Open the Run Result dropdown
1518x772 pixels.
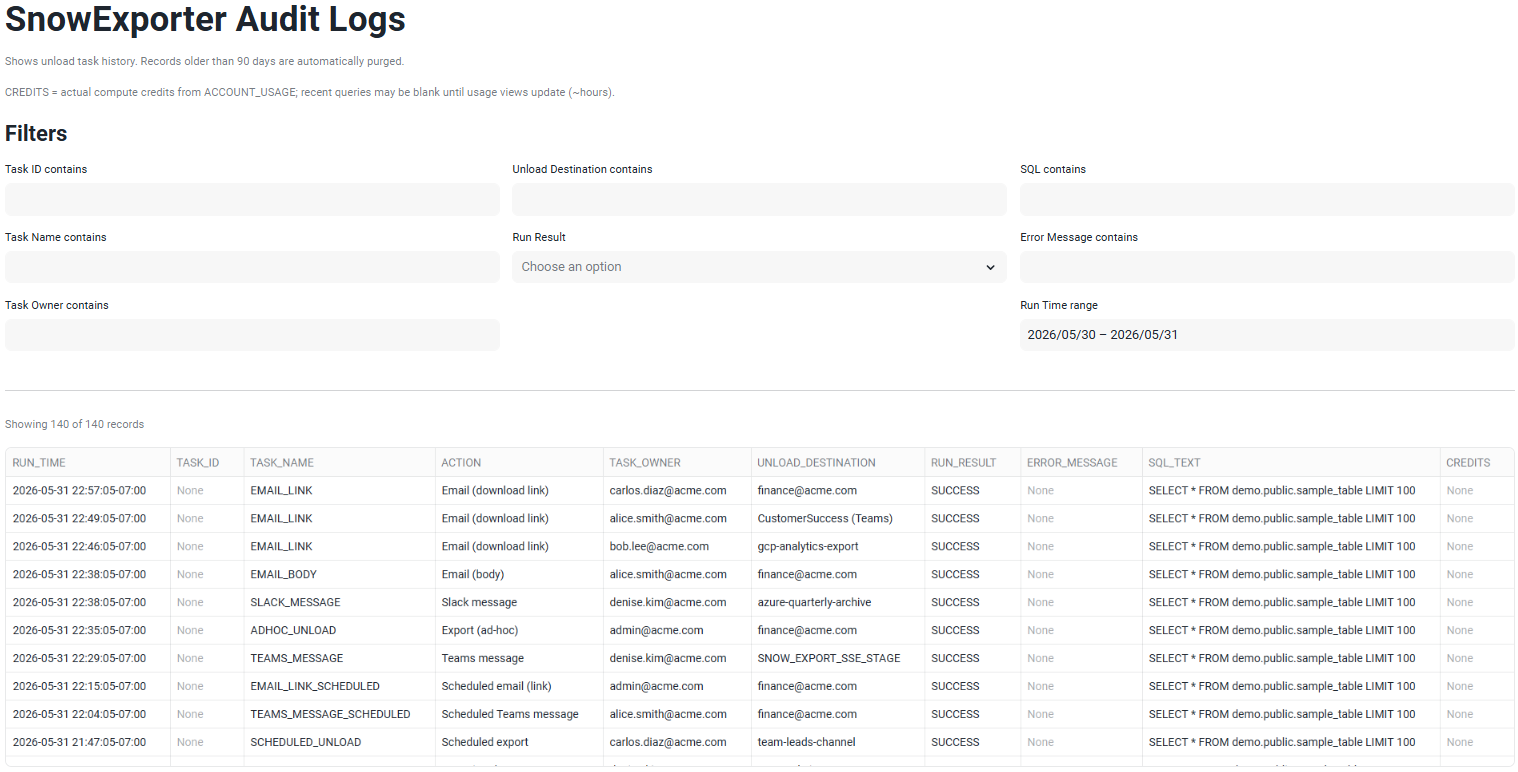click(x=759, y=267)
